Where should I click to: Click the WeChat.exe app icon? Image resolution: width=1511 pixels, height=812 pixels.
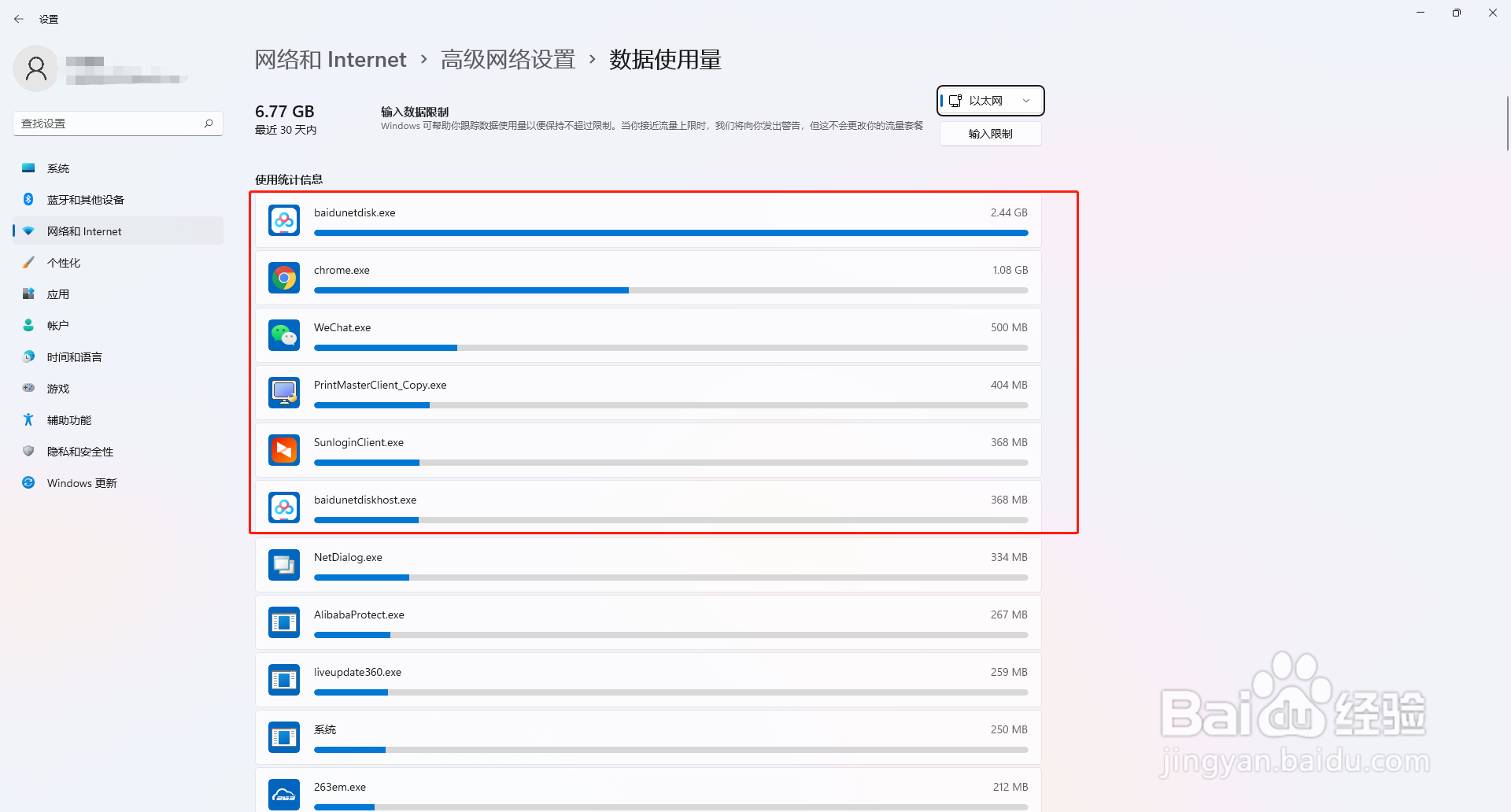point(284,335)
